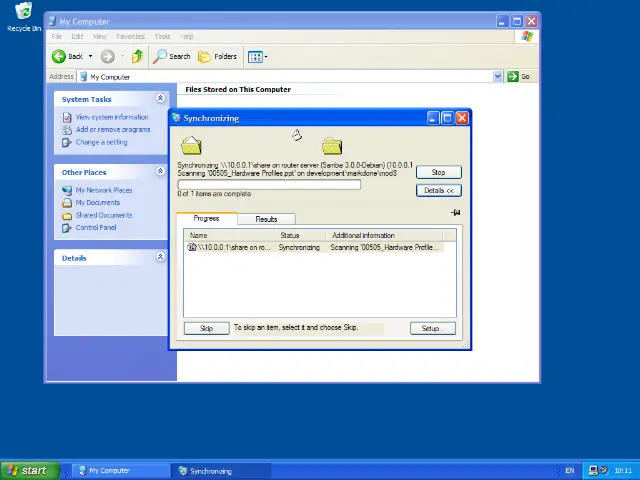The width and height of the screenshot is (640, 480).
Task: Click the pushpin icon in Synchronizing dialog
Action: point(455,212)
